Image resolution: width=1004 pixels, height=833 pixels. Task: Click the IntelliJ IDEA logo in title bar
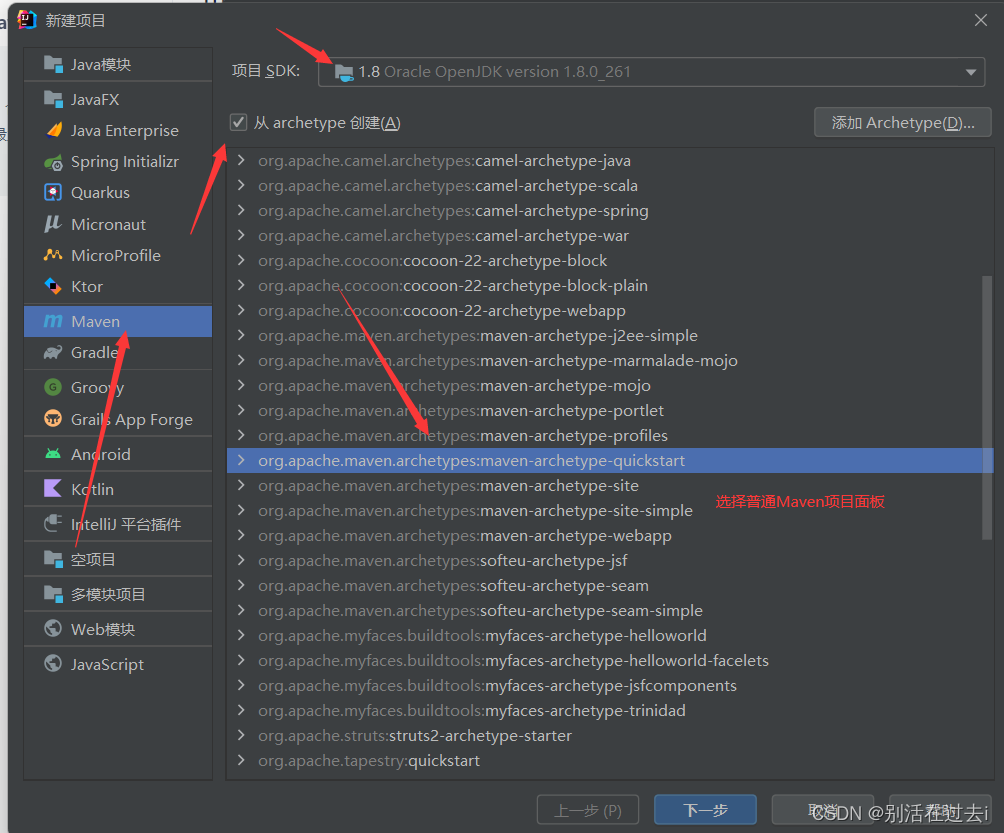pyautogui.click(x=27, y=20)
